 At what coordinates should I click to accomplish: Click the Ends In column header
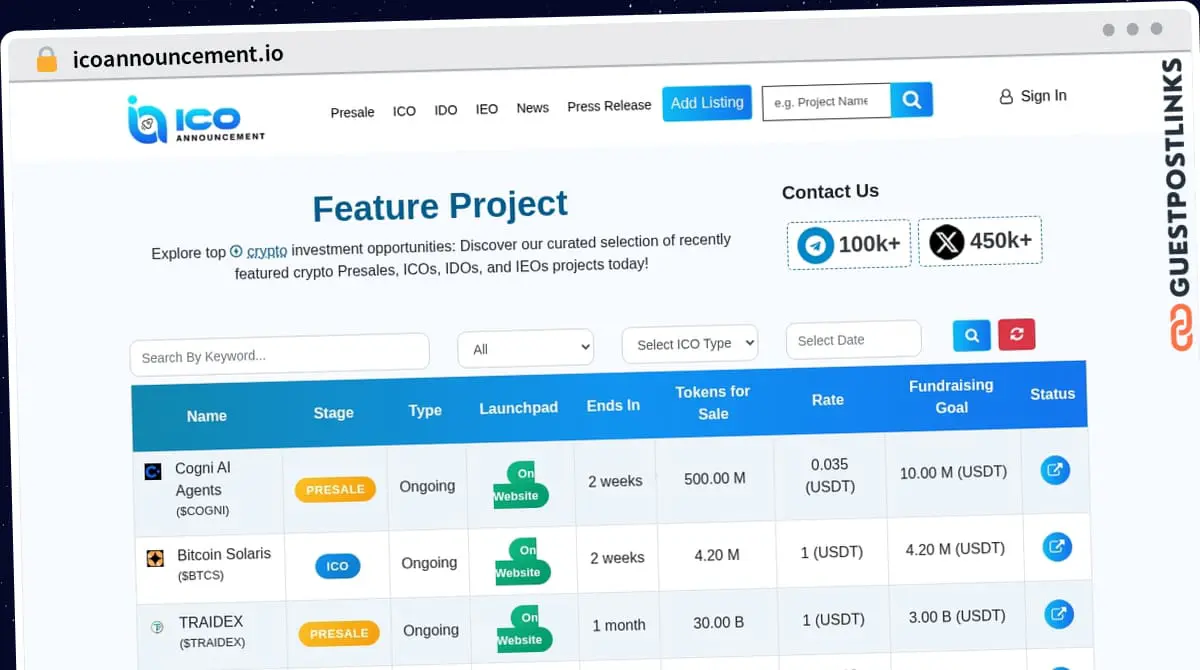[x=613, y=405]
